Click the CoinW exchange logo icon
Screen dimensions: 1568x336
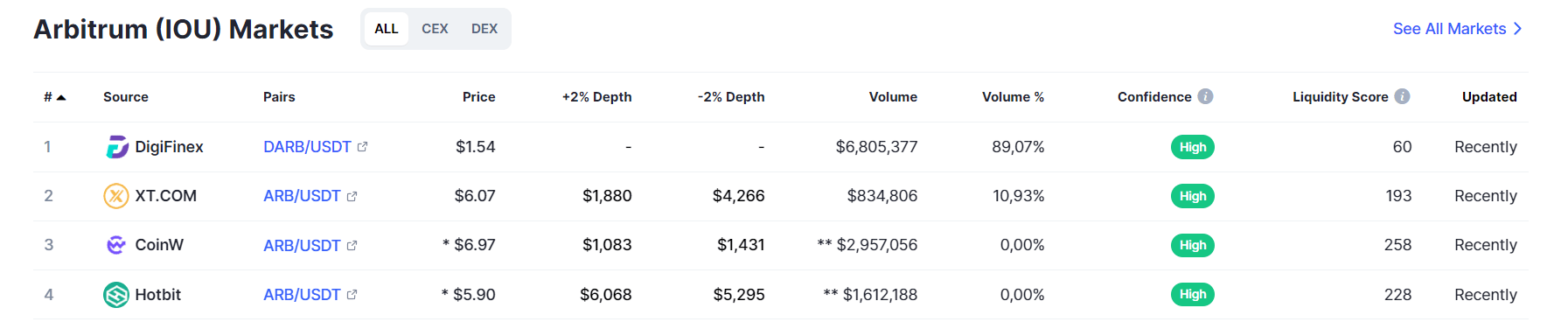click(116, 245)
